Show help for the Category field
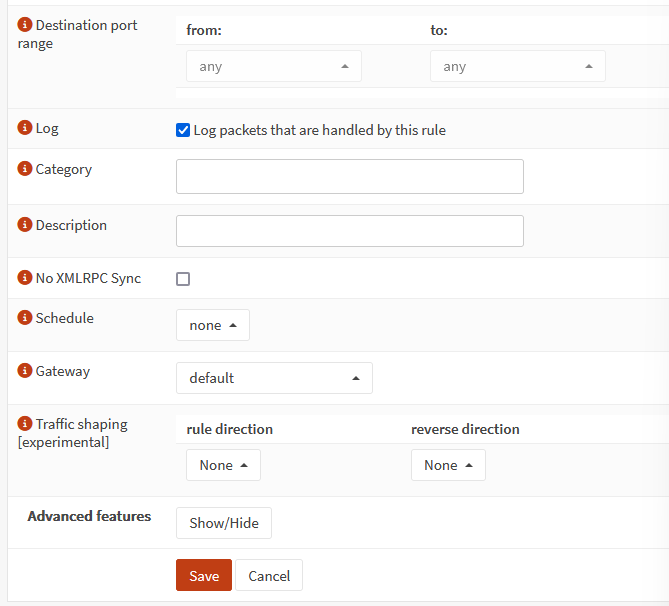 tap(25, 169)
